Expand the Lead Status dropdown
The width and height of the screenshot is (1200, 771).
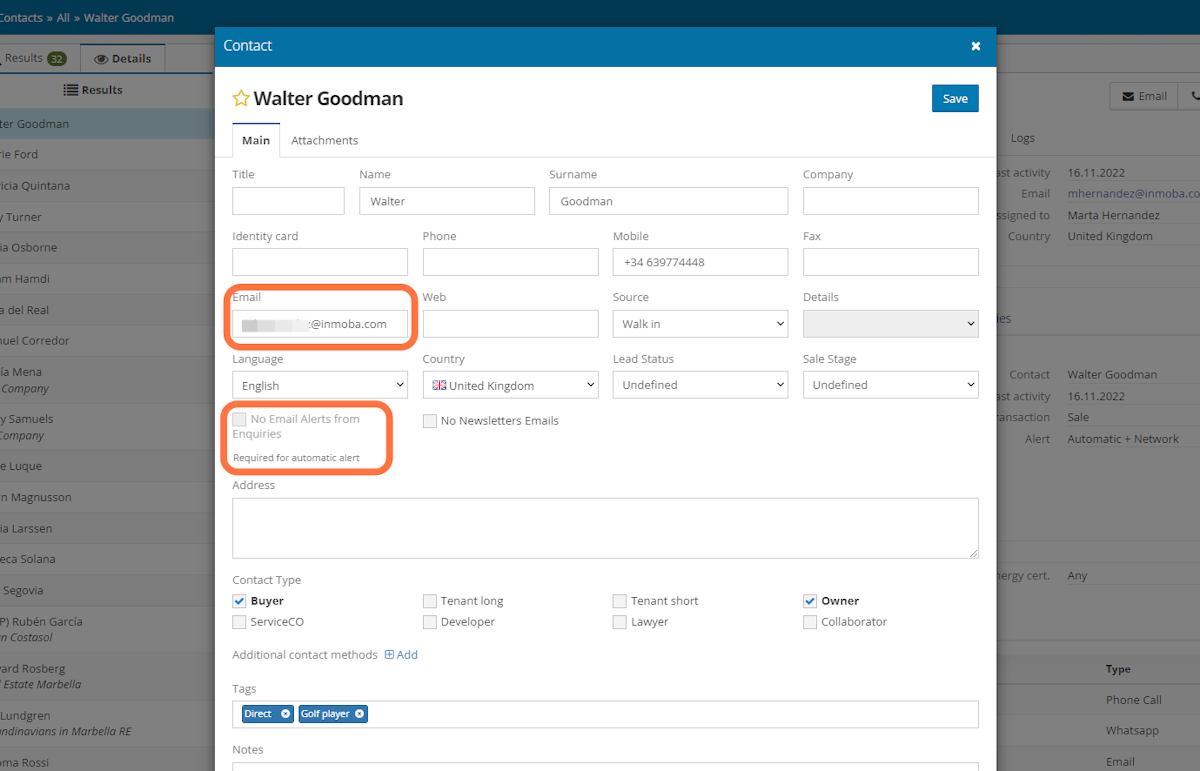point(699,384)
